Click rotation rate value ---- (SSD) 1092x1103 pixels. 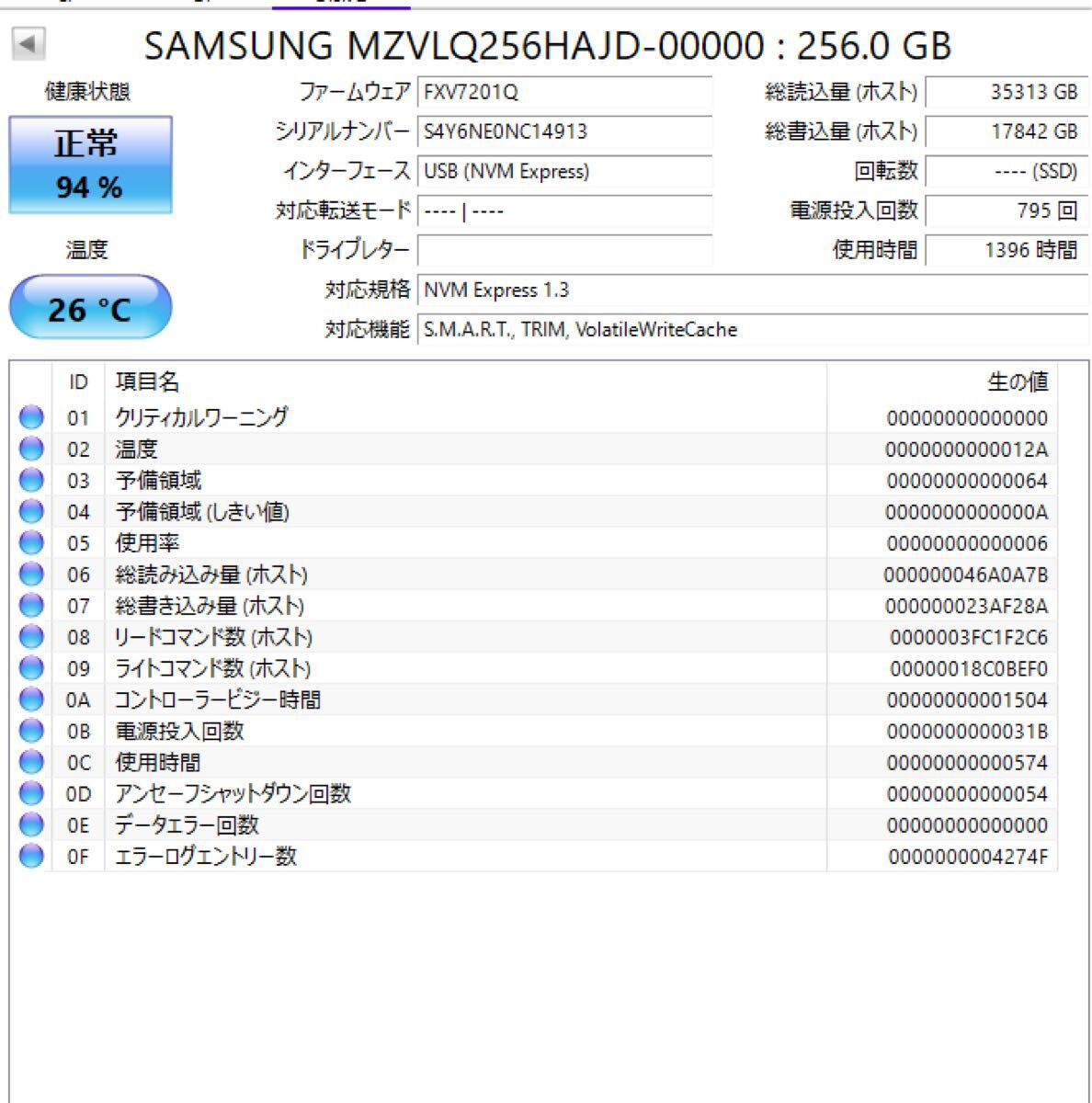(x=1006, y=171)
